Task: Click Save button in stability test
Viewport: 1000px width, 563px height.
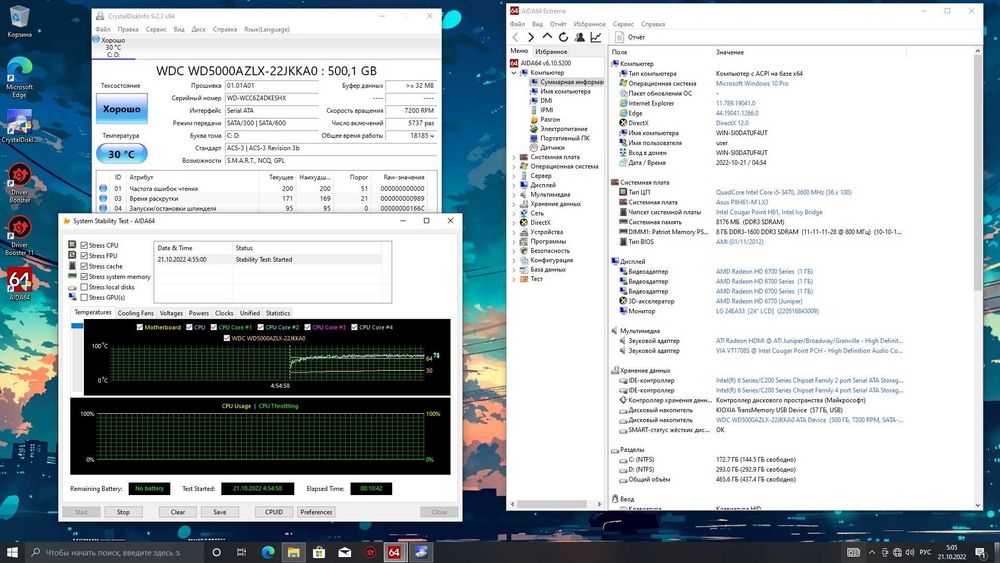Action: 219,512
